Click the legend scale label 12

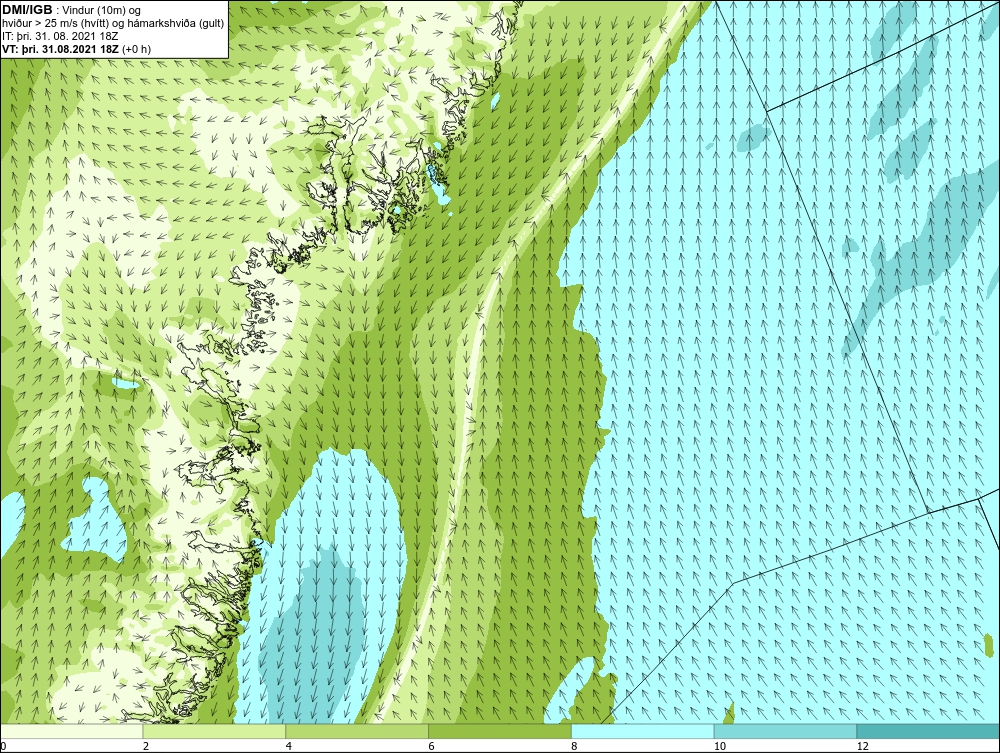863,746
